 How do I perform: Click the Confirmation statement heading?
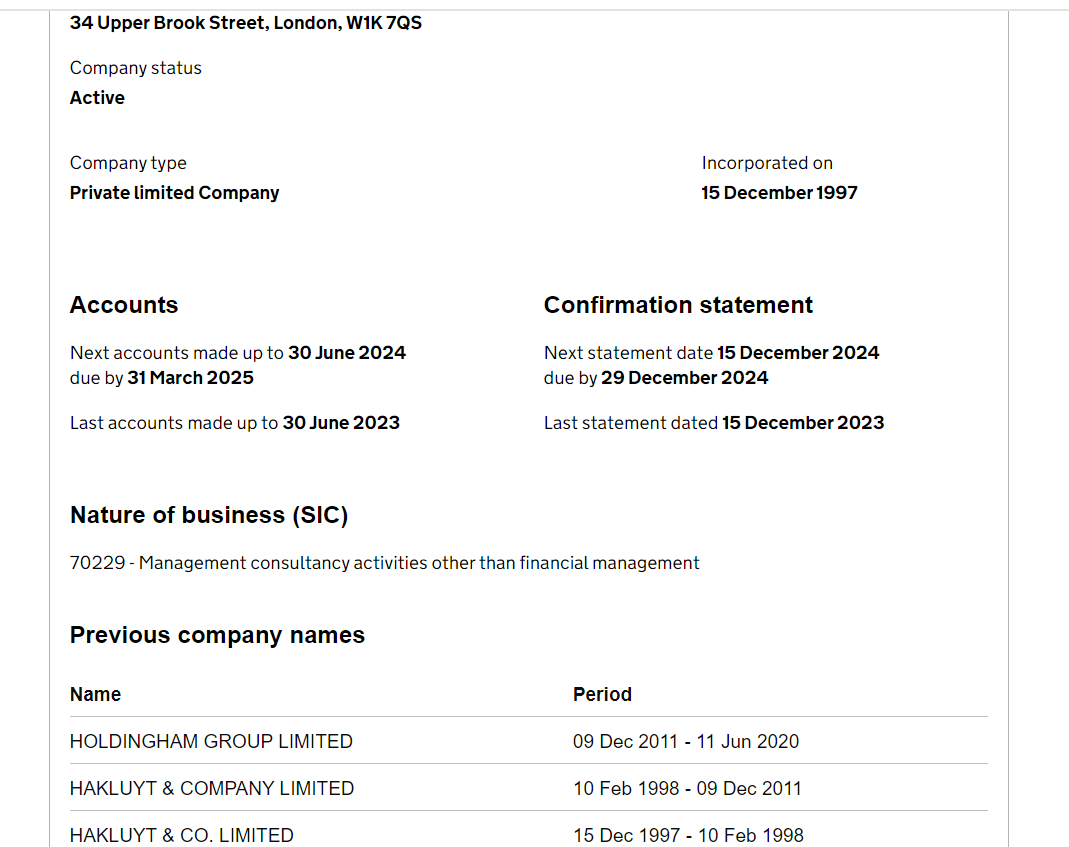678,305
